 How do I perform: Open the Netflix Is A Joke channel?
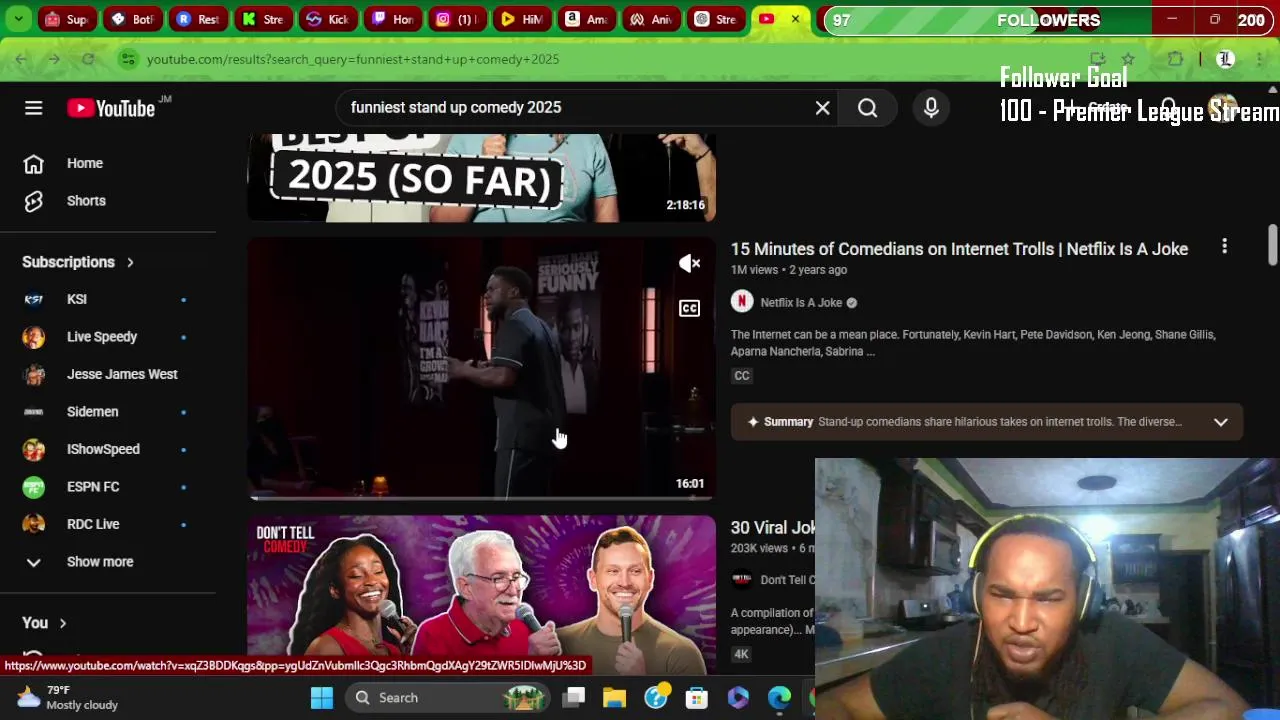[801, 303]
